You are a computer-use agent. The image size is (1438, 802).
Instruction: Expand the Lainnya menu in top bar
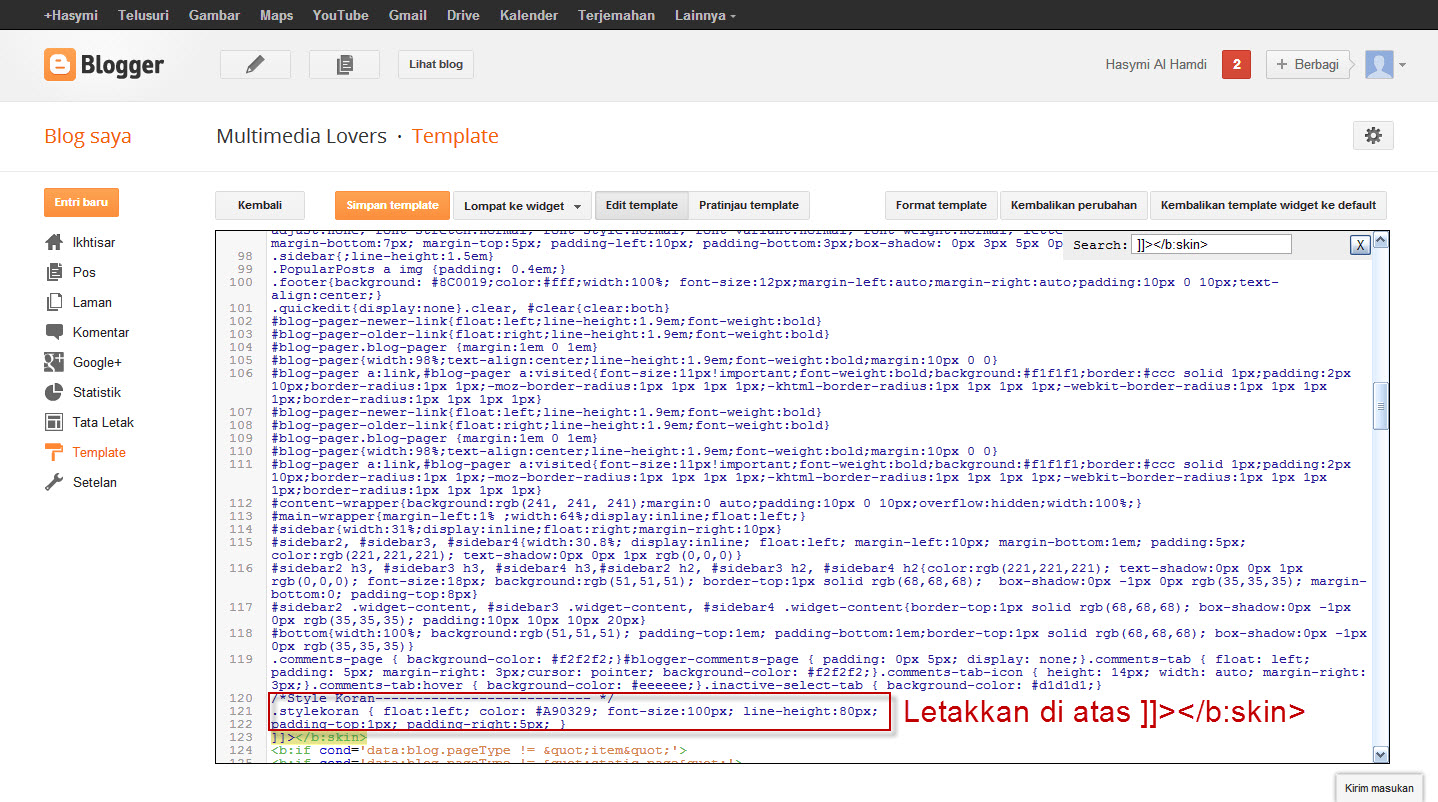coord(705,15)
